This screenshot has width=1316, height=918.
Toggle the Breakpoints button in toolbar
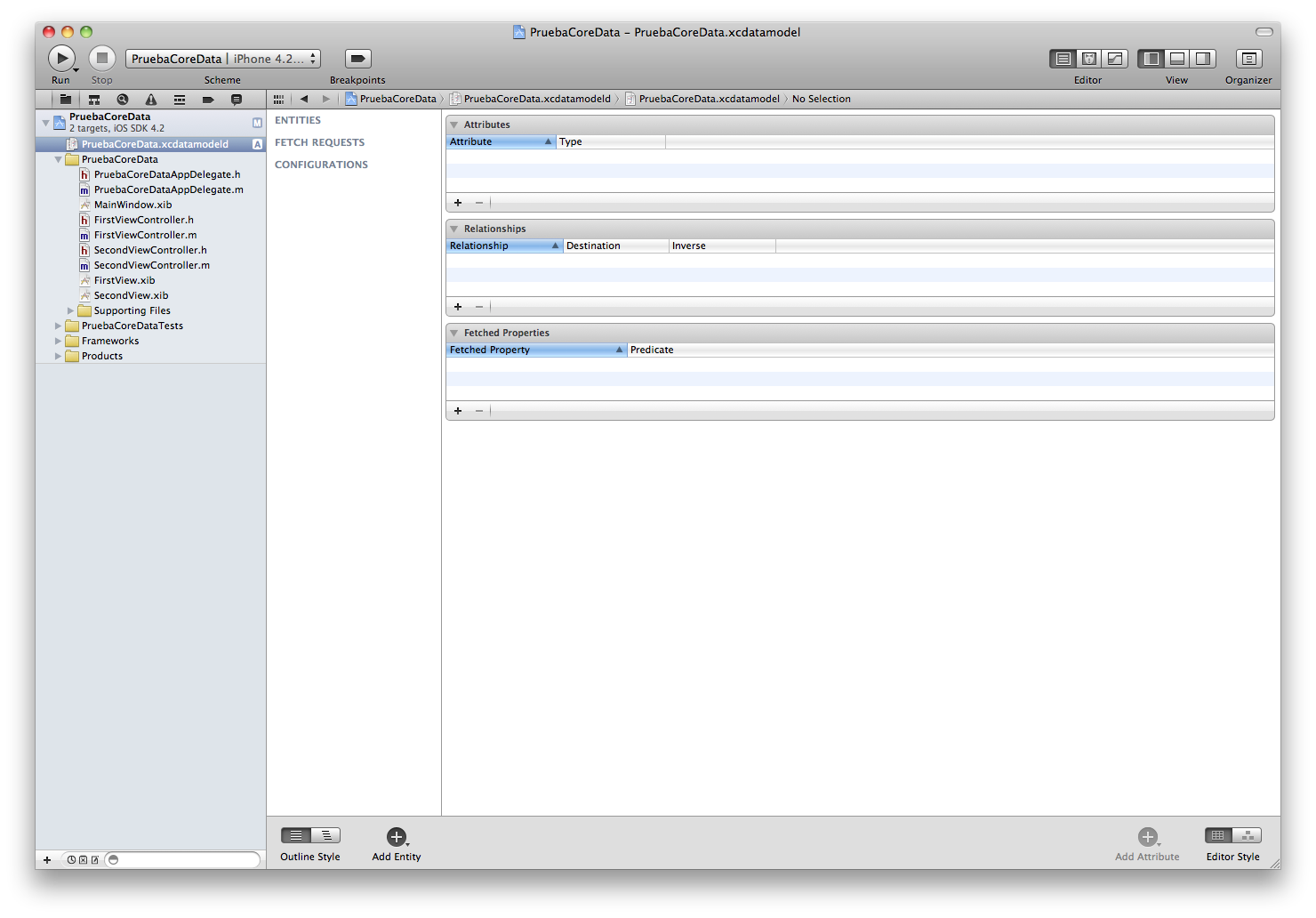pos(357,59)
